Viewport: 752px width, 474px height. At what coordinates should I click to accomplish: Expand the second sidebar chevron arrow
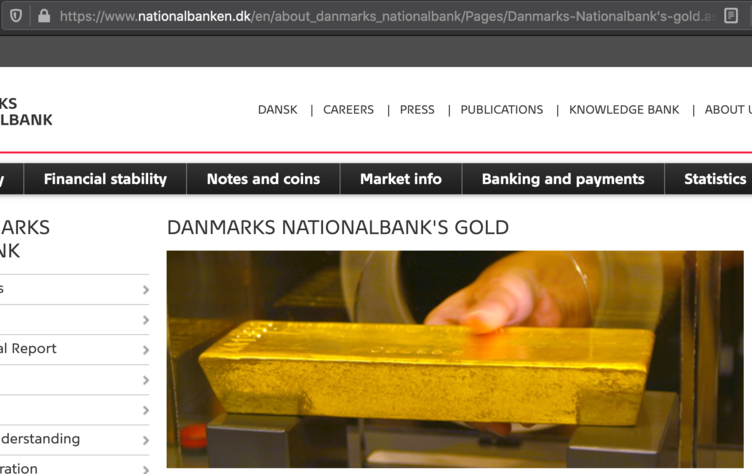tap(146, 320)
